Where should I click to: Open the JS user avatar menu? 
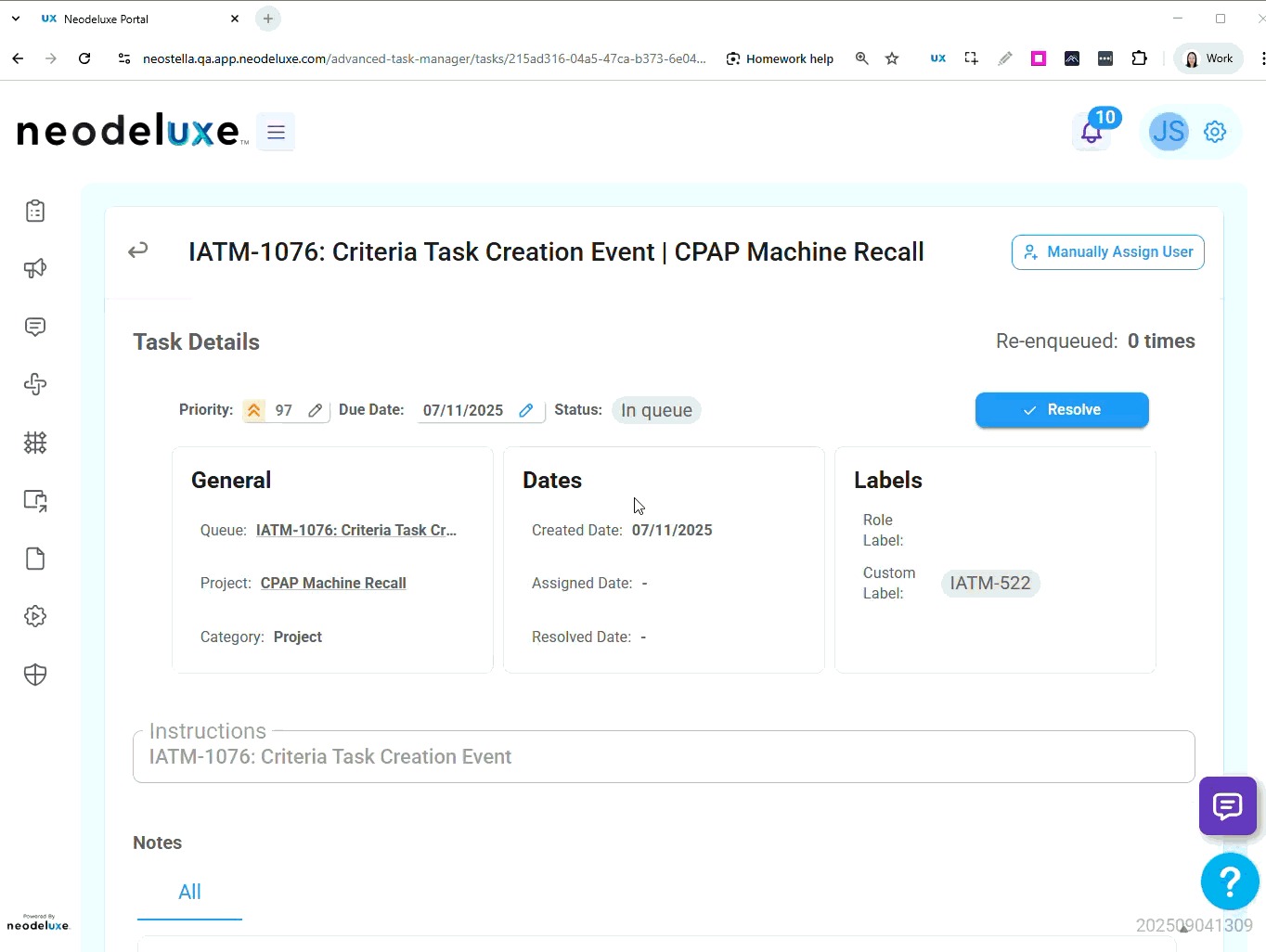(1168, 132)
